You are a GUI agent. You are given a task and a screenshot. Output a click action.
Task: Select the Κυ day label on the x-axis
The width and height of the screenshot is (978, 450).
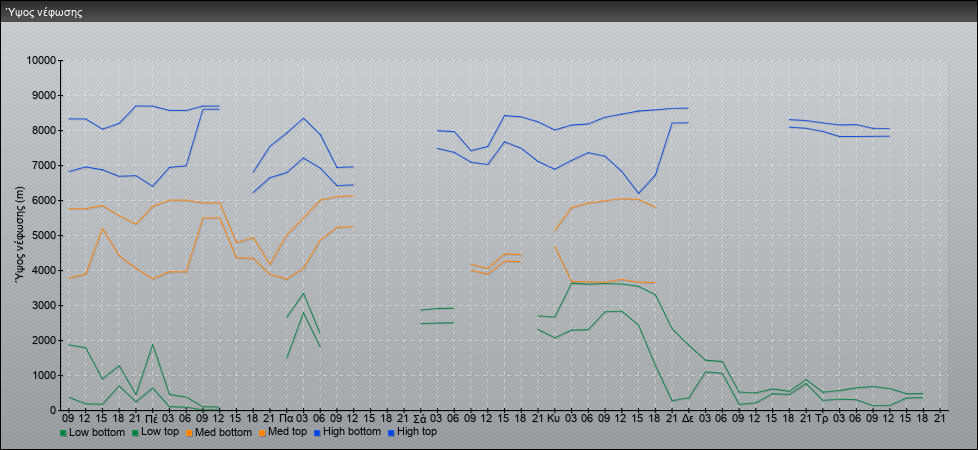click(554, 418)
